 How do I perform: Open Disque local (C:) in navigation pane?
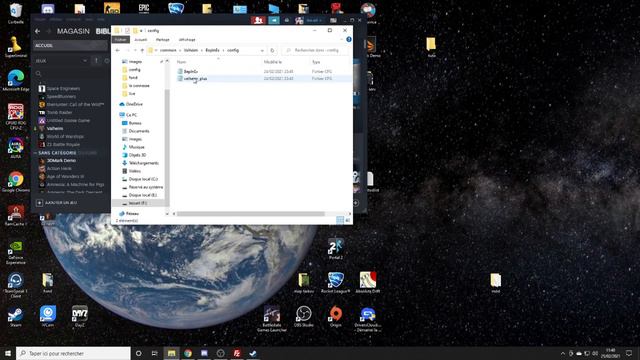(143, 179)
